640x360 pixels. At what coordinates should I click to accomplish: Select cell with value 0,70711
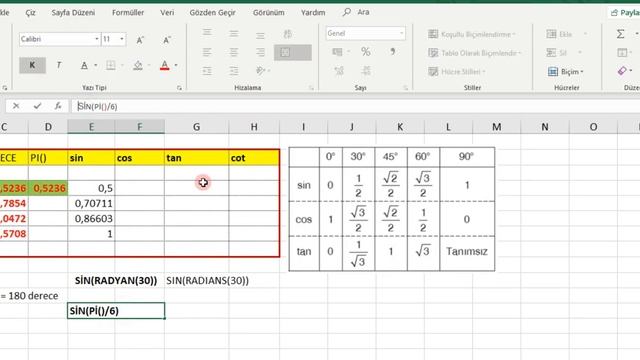point(91,203)
